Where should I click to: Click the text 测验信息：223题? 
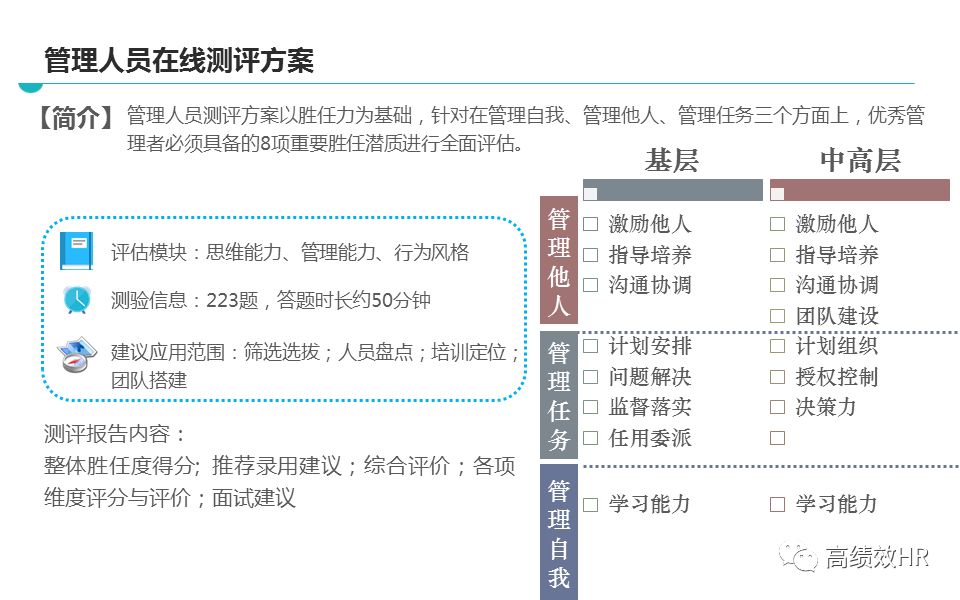click(x=185, y=300)
